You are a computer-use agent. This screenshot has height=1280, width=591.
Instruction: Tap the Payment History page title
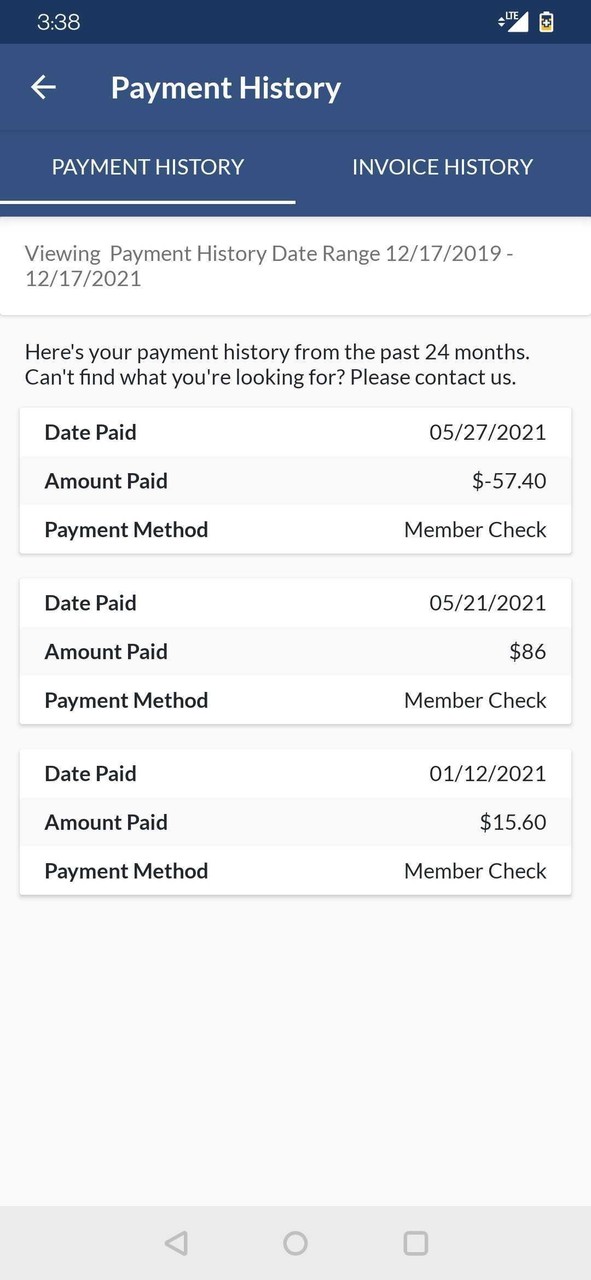point(226,88)
